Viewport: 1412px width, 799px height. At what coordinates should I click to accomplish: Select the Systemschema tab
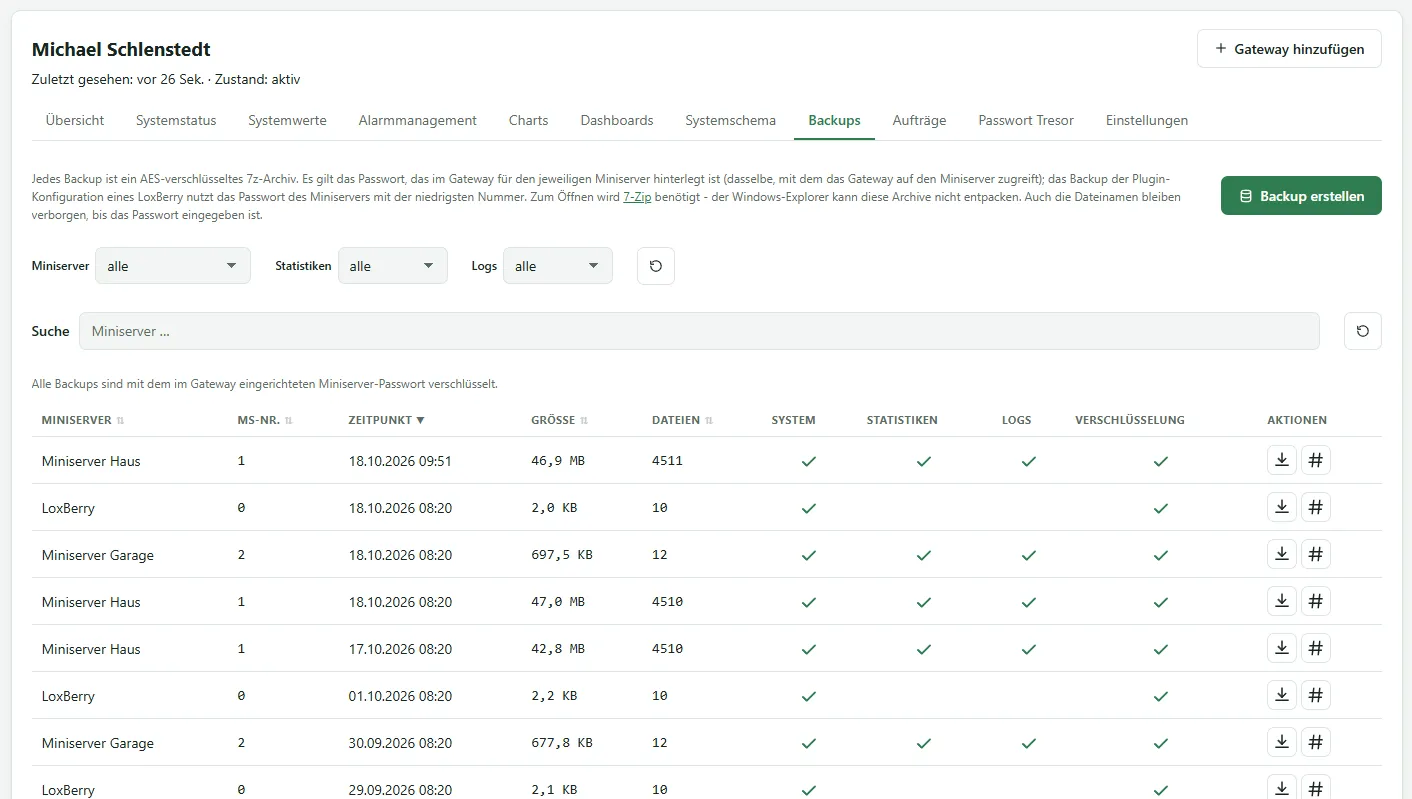731,120
